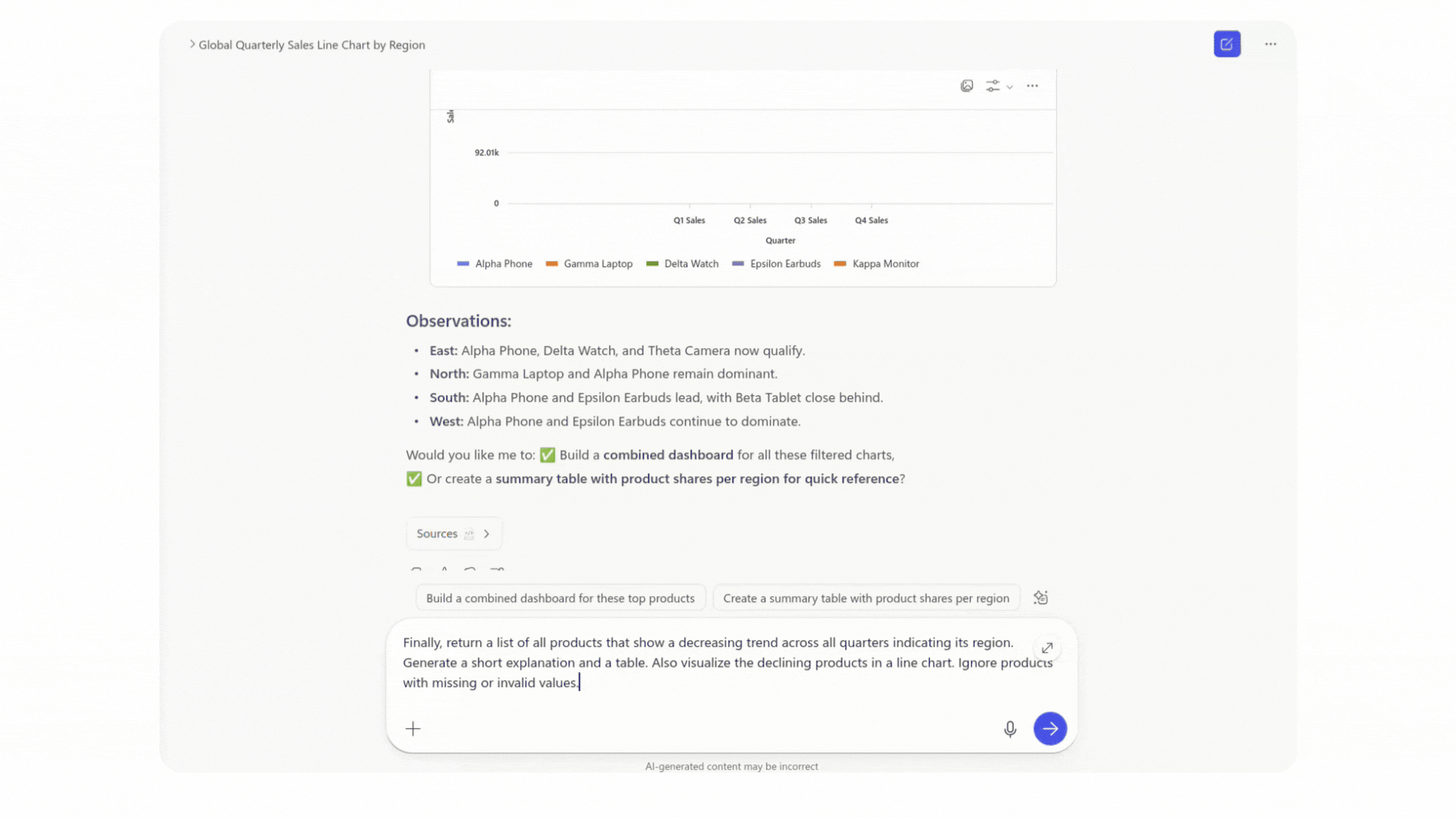Viewport: 1456px width, 819px height.
Task: Open the chart filter settings icon
Action: (x=994, y=86)
